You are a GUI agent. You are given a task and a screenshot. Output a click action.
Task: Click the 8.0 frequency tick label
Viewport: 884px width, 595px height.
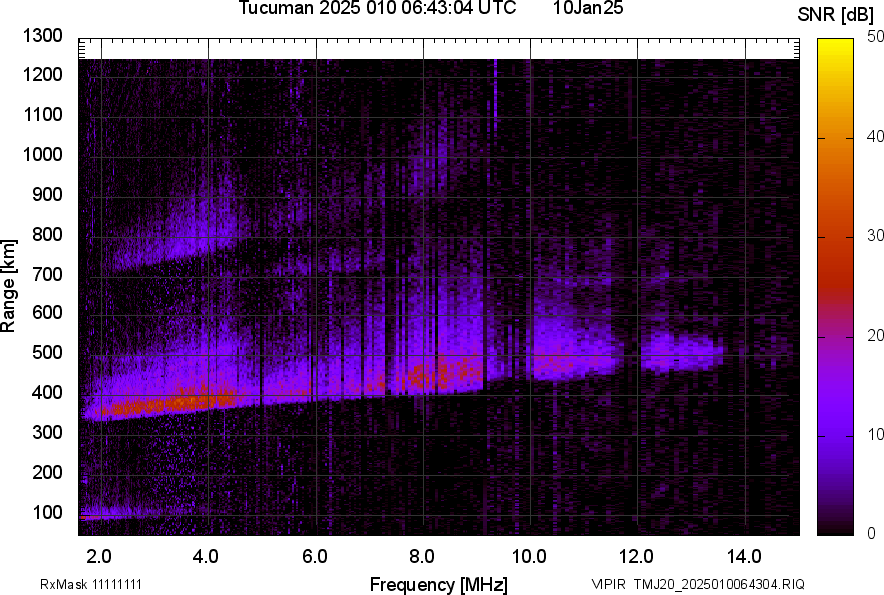(421, 555)
